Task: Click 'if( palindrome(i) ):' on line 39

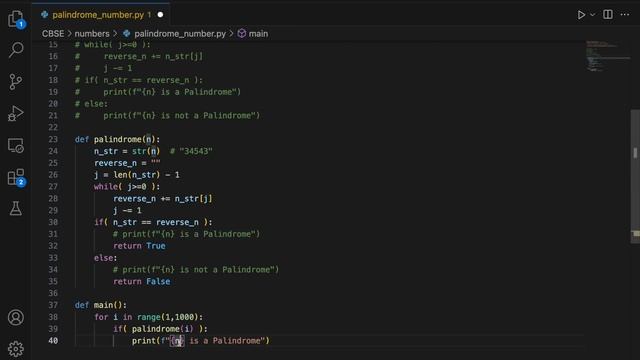Action: point(160,329)
